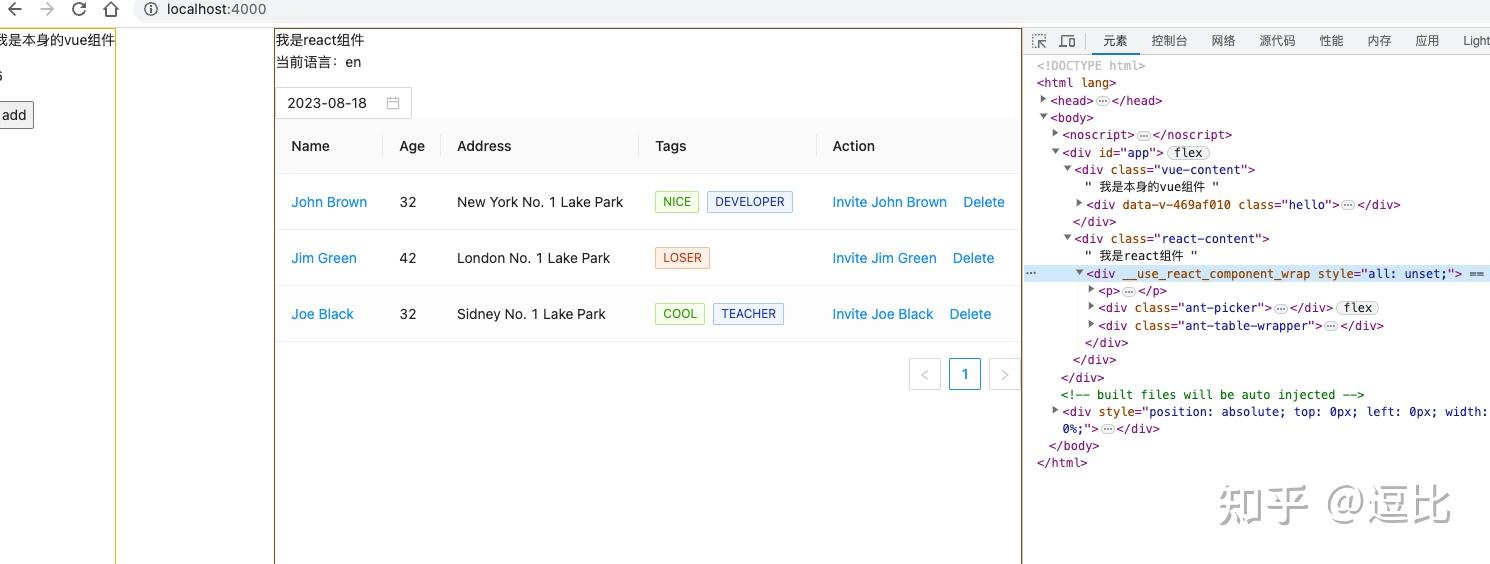Click the flex badge beside ant-picker div
Image resolution: width=1490 pixels, height=564 pixels.
[x=1358, y=308]
